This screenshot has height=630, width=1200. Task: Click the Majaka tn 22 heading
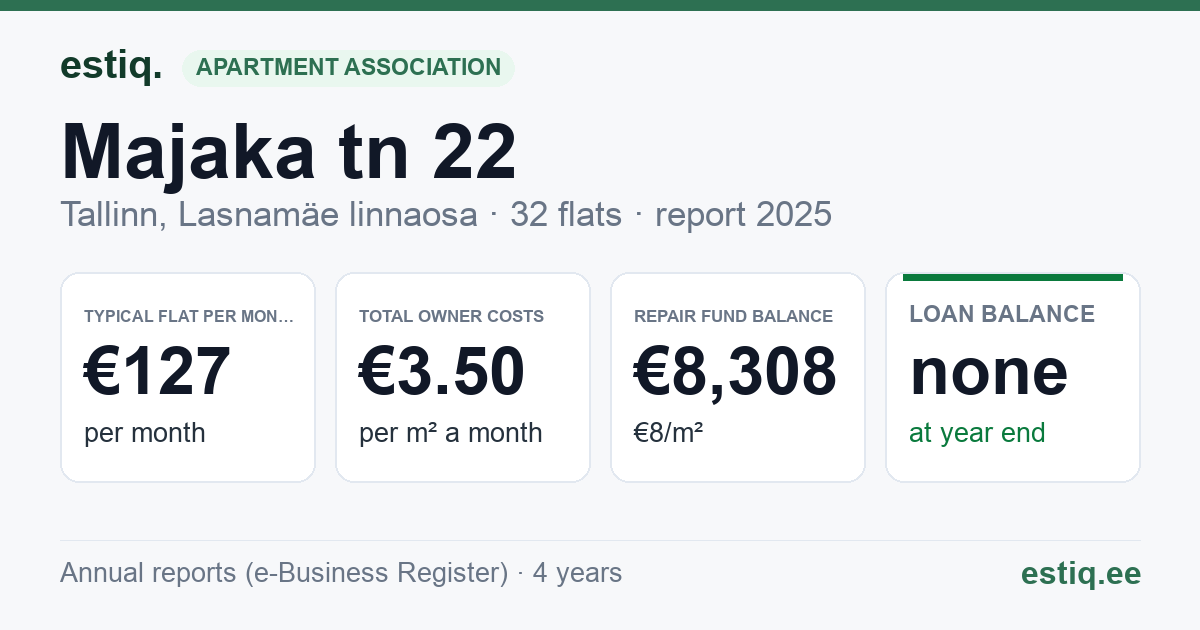(x=289, y=152)
